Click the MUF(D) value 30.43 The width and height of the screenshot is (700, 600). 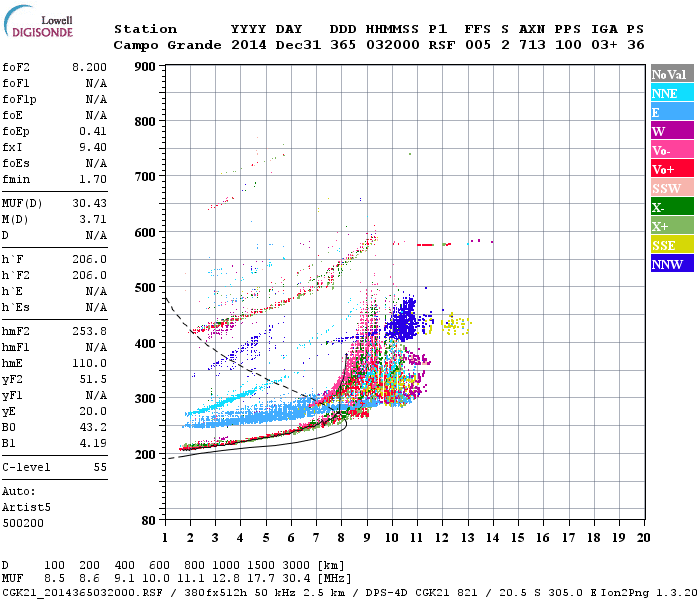[89, 203]
